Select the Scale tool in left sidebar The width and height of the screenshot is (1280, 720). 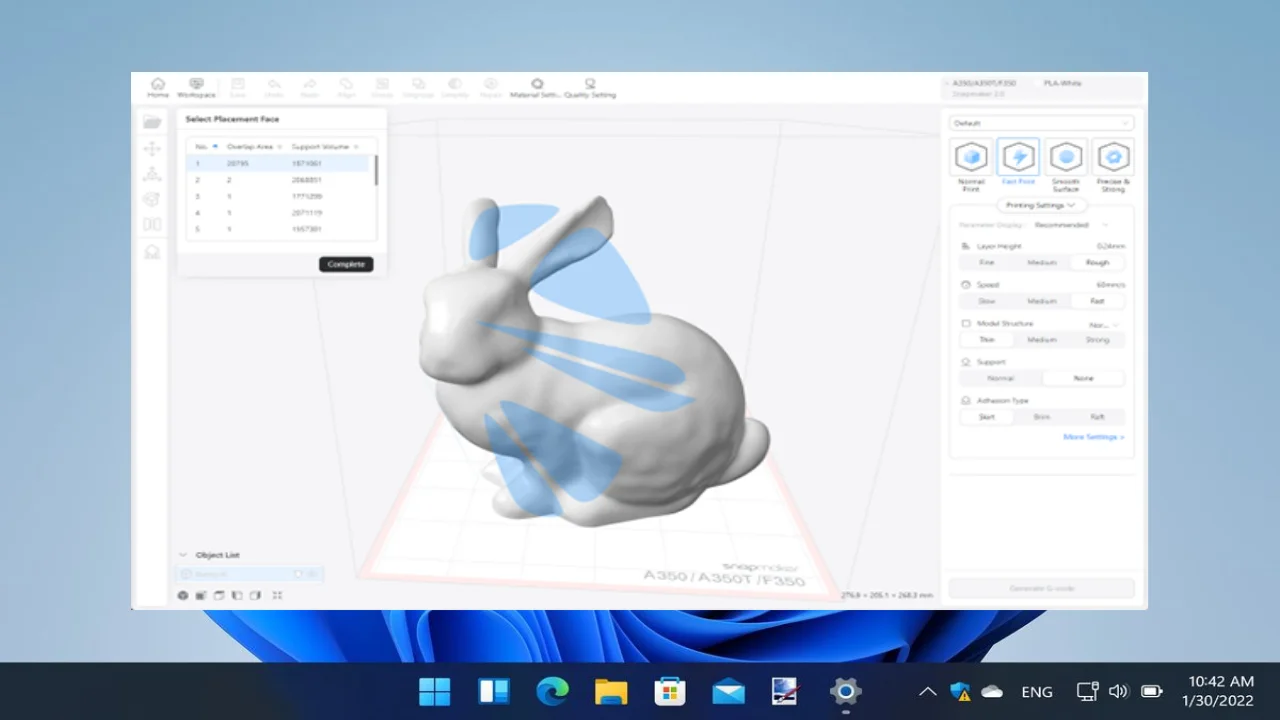point(152,174)
